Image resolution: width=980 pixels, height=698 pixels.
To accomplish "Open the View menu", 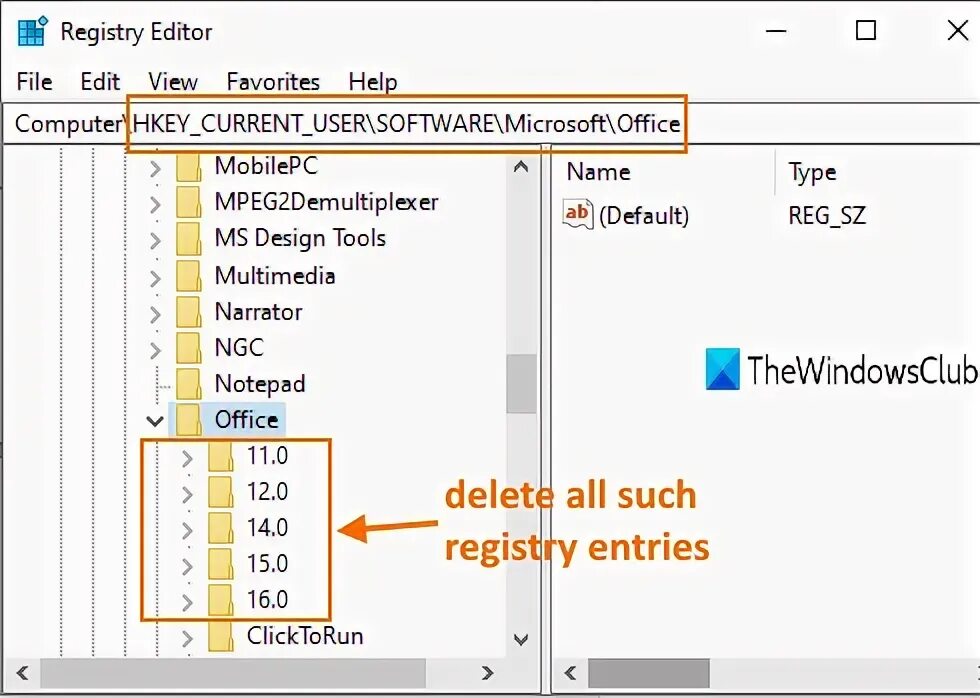I will click(172, 81).
